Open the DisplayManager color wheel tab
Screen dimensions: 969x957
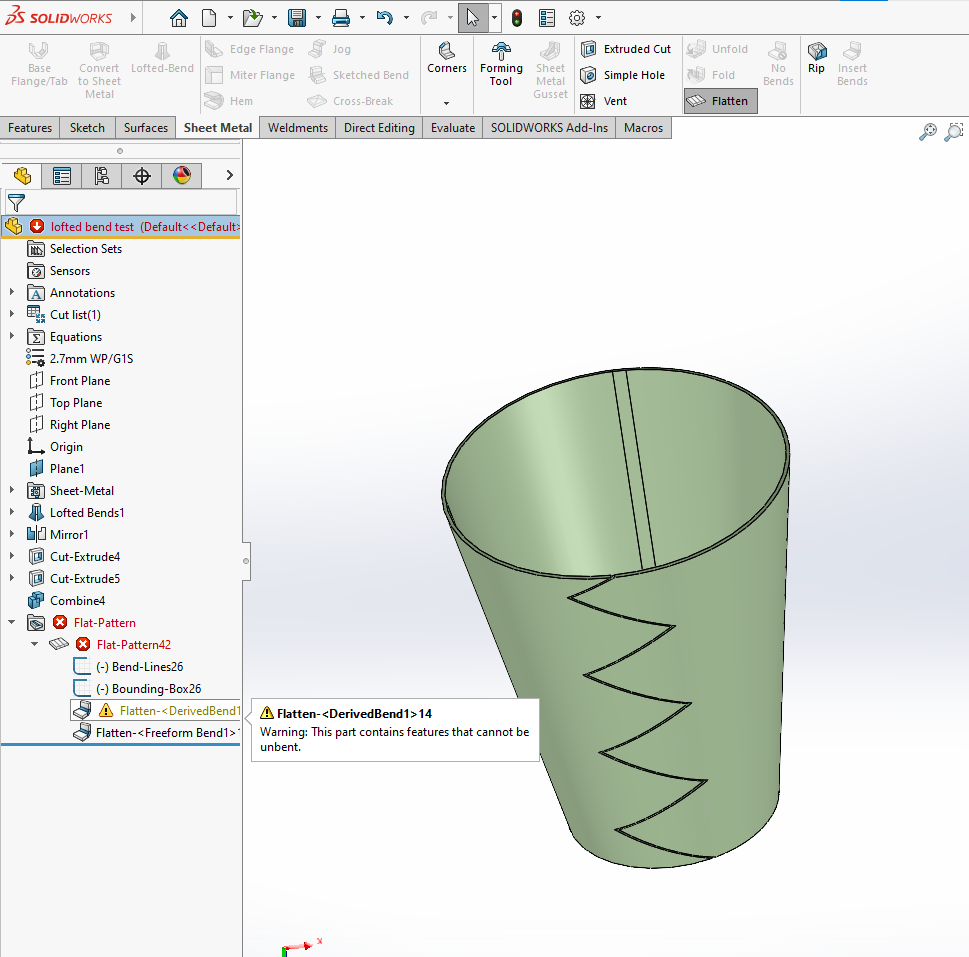[181, 176]
